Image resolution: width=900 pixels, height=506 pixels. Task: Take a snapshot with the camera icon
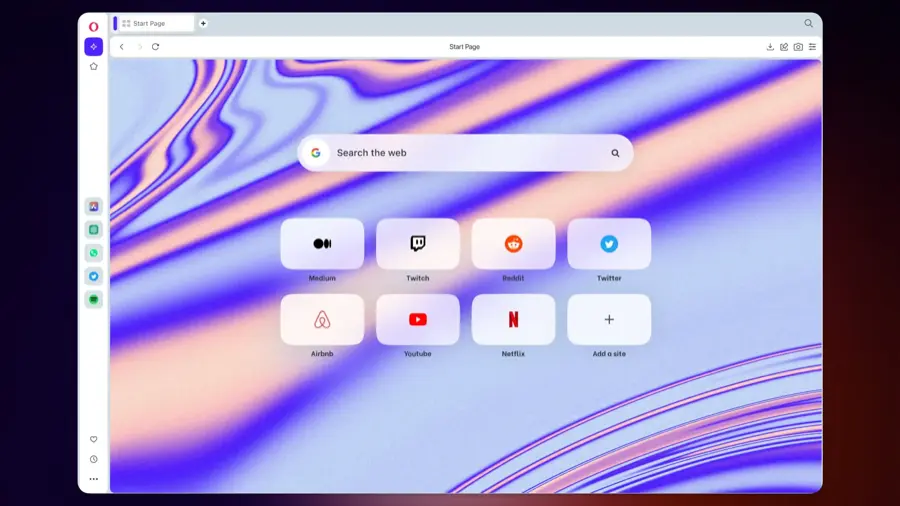pyautogui.click(x=798, y=47)
